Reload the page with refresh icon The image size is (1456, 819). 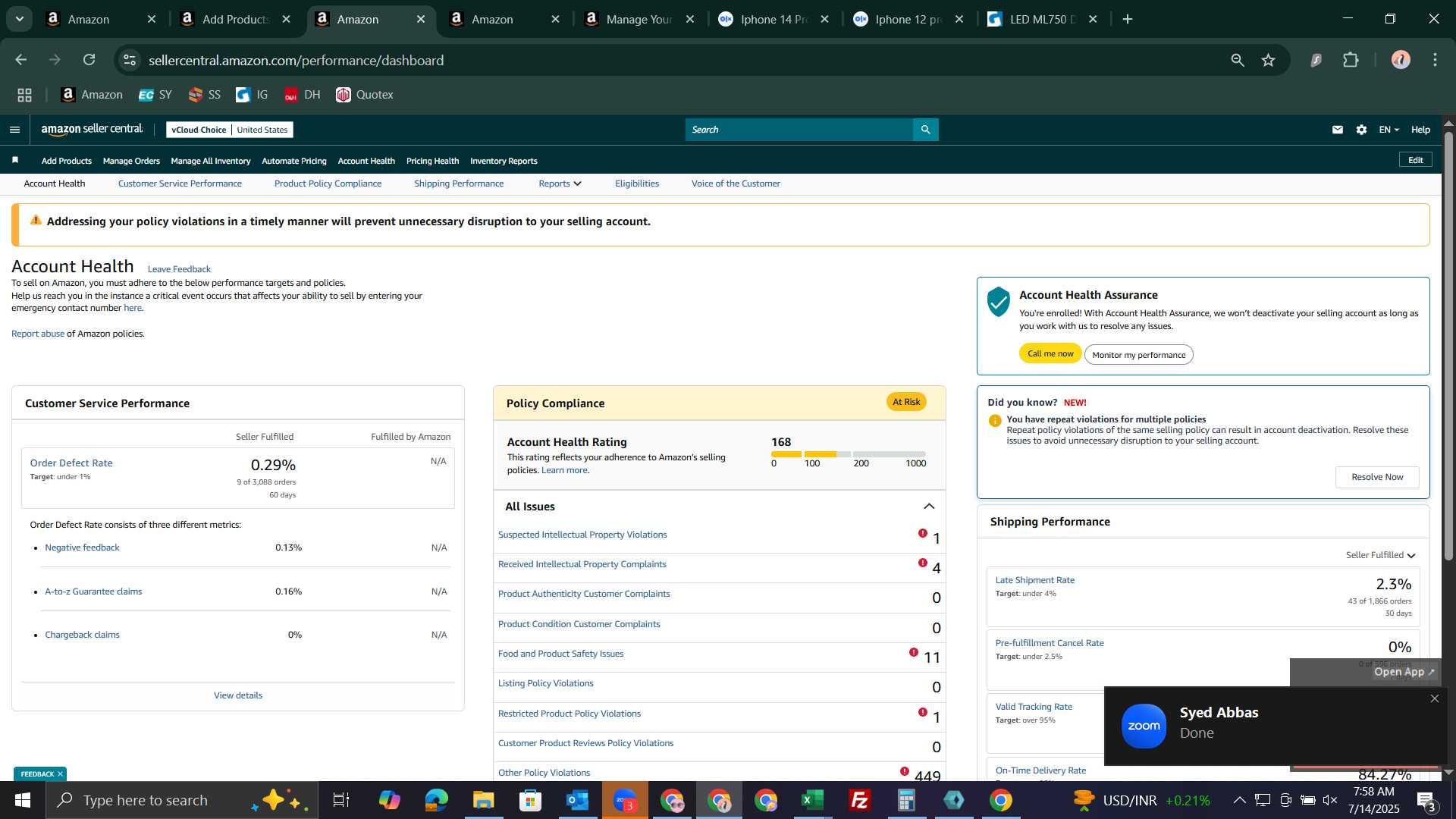click(89, 60)
